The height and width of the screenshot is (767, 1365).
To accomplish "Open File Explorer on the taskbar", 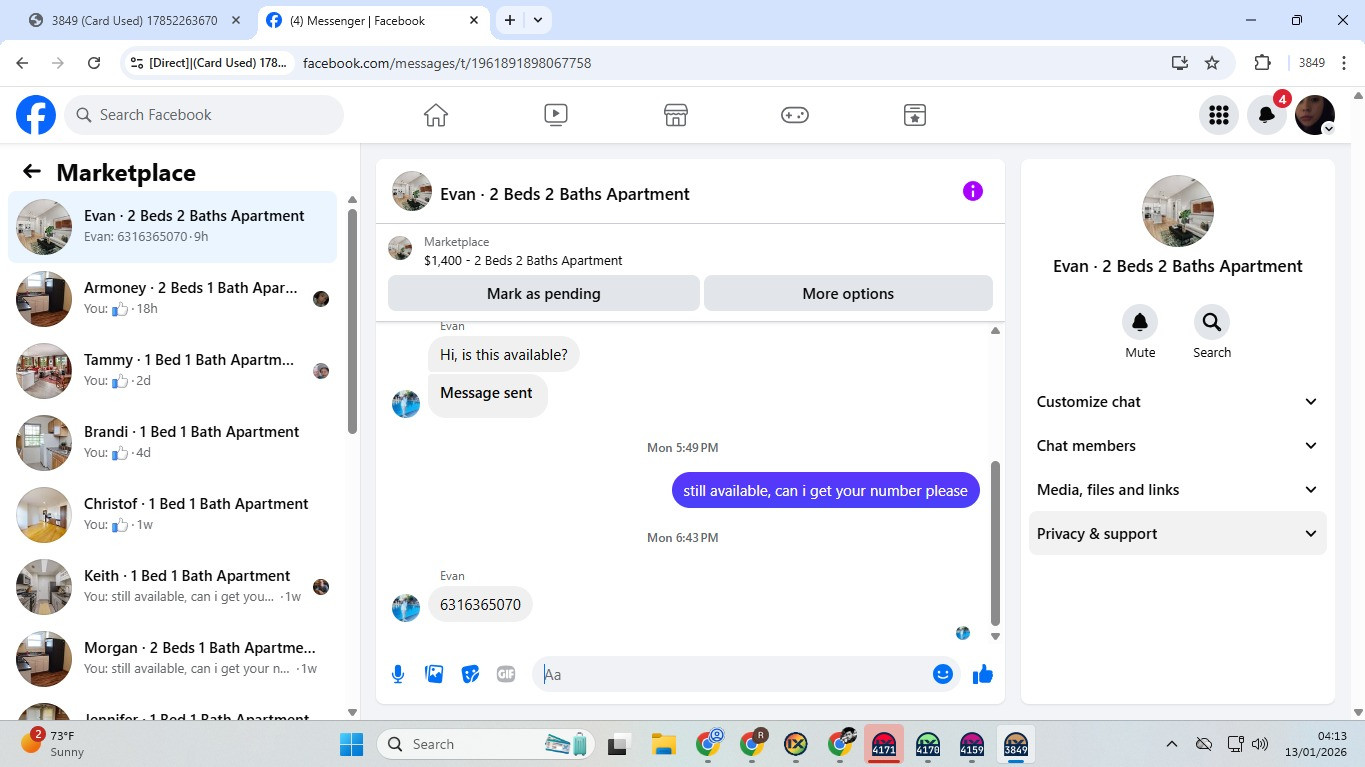I will coord(663,744).
